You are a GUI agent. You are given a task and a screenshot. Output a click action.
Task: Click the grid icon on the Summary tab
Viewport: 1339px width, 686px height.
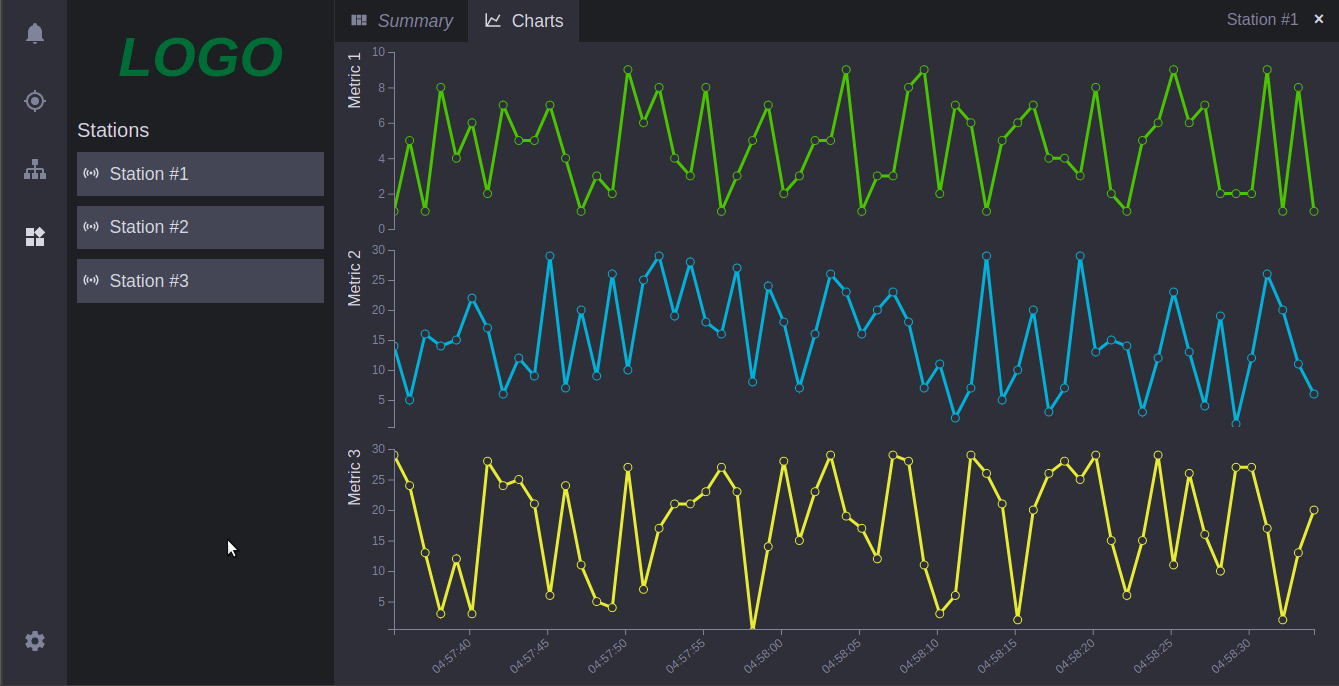[358, 20]
